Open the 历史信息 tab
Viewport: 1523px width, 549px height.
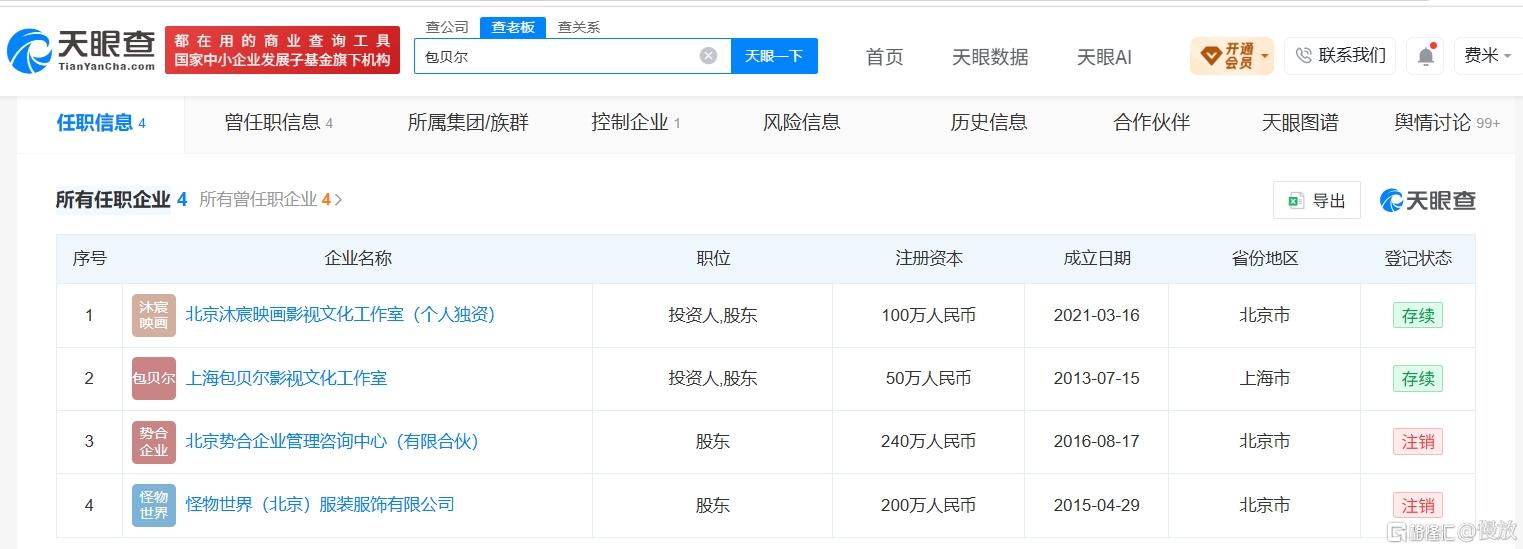989,123
